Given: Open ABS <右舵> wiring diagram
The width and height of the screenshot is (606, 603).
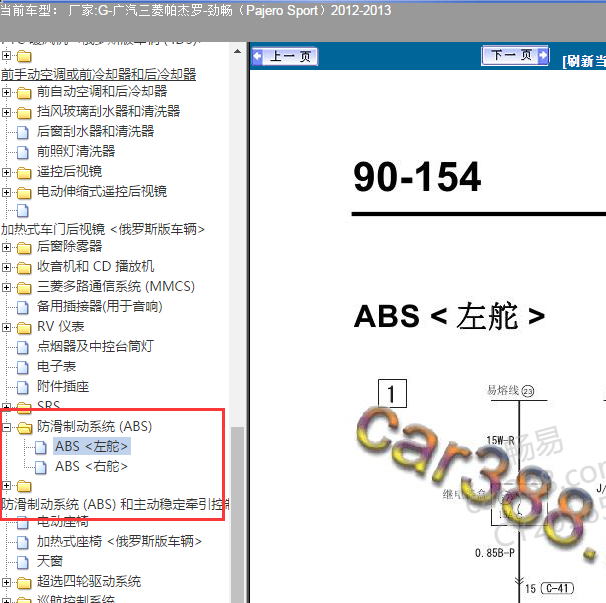Looking at the screenshot, I should tap(92, 467).
